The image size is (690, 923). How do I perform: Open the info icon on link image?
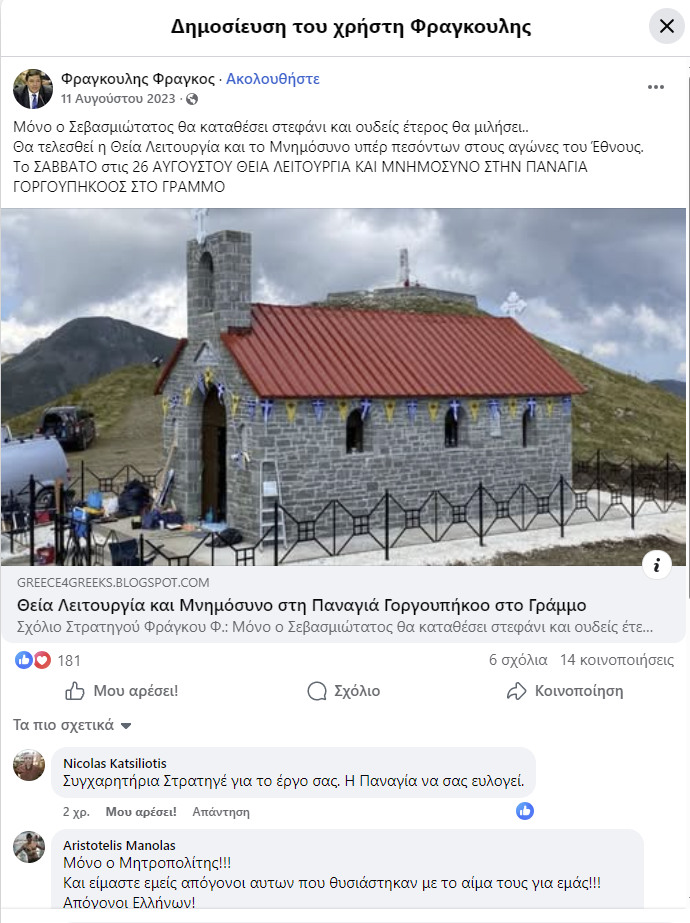coord(656,565)
